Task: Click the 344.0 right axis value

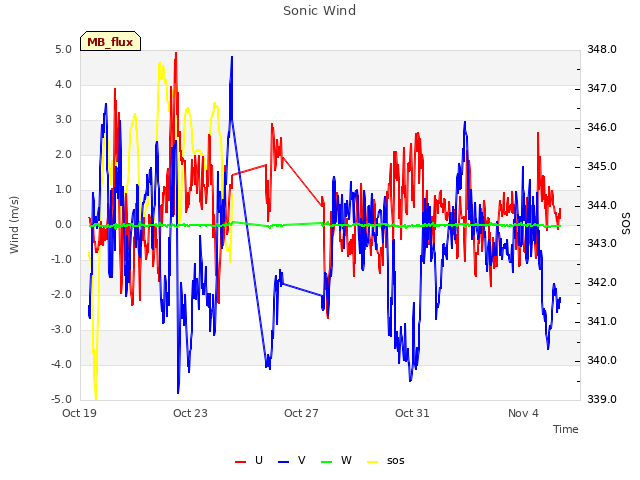Action: [x=602, y=205]
